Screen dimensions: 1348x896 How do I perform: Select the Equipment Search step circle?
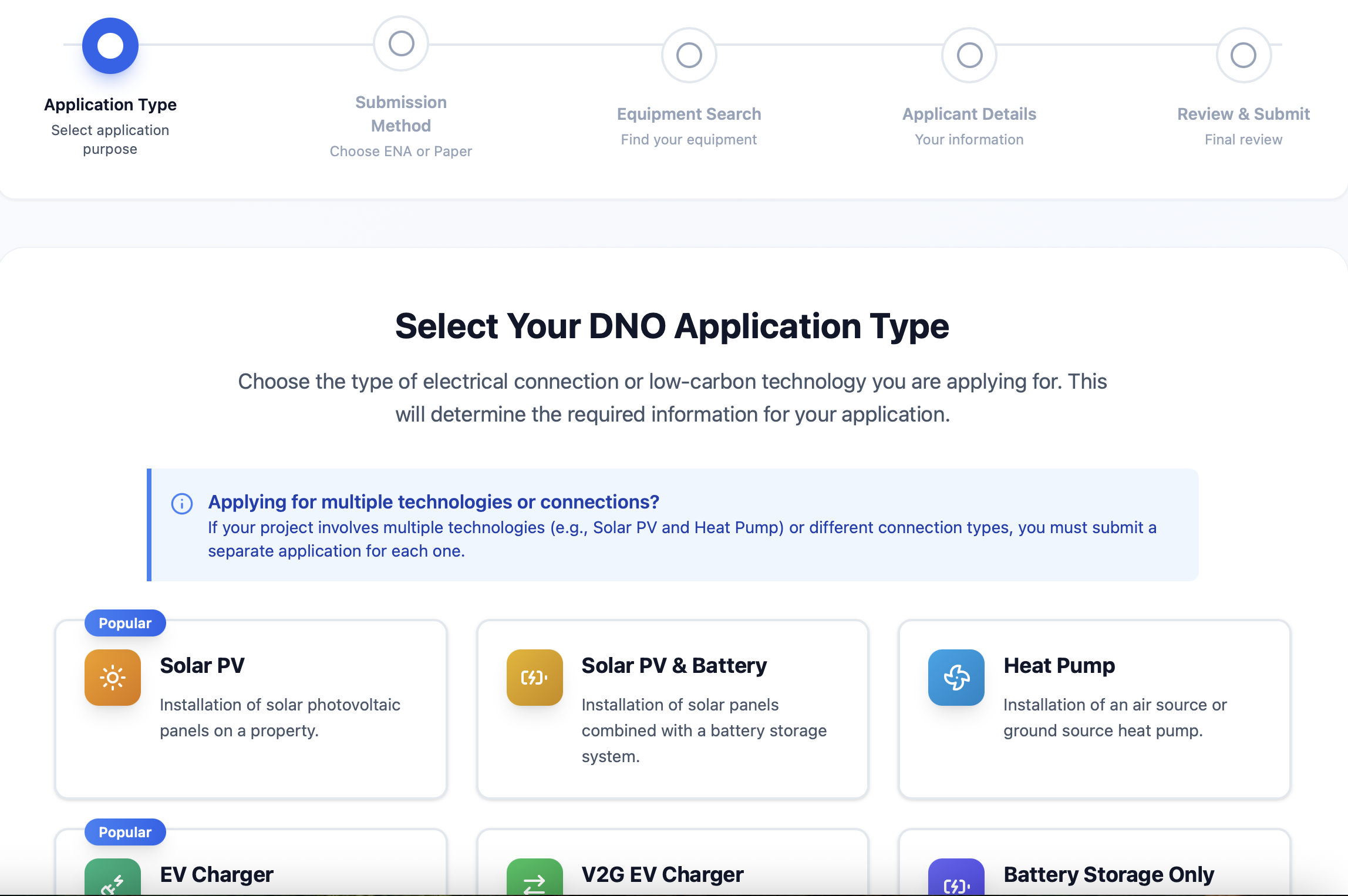689,55
